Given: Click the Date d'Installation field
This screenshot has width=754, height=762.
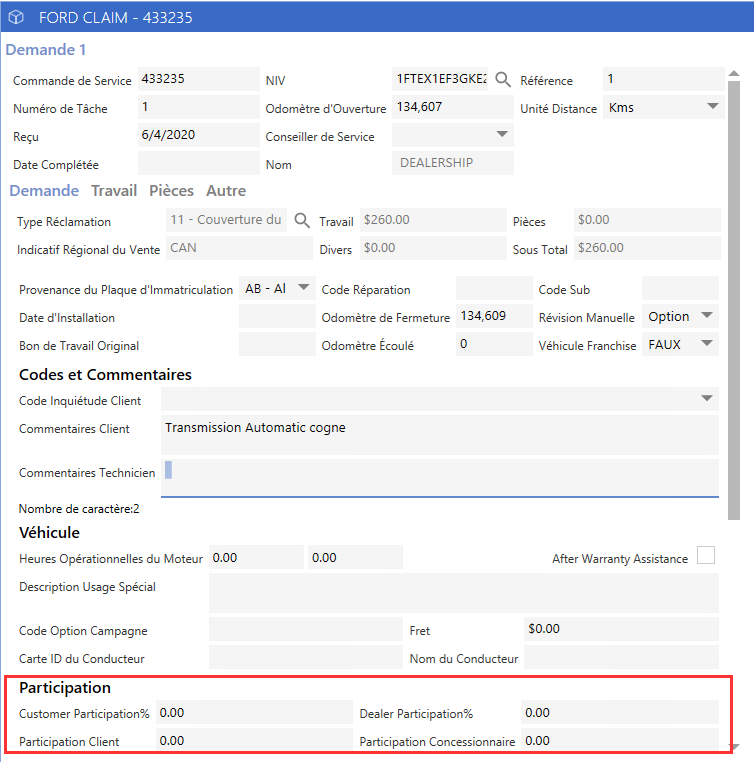Looking at the screenshot, I should tap(277, 316).
